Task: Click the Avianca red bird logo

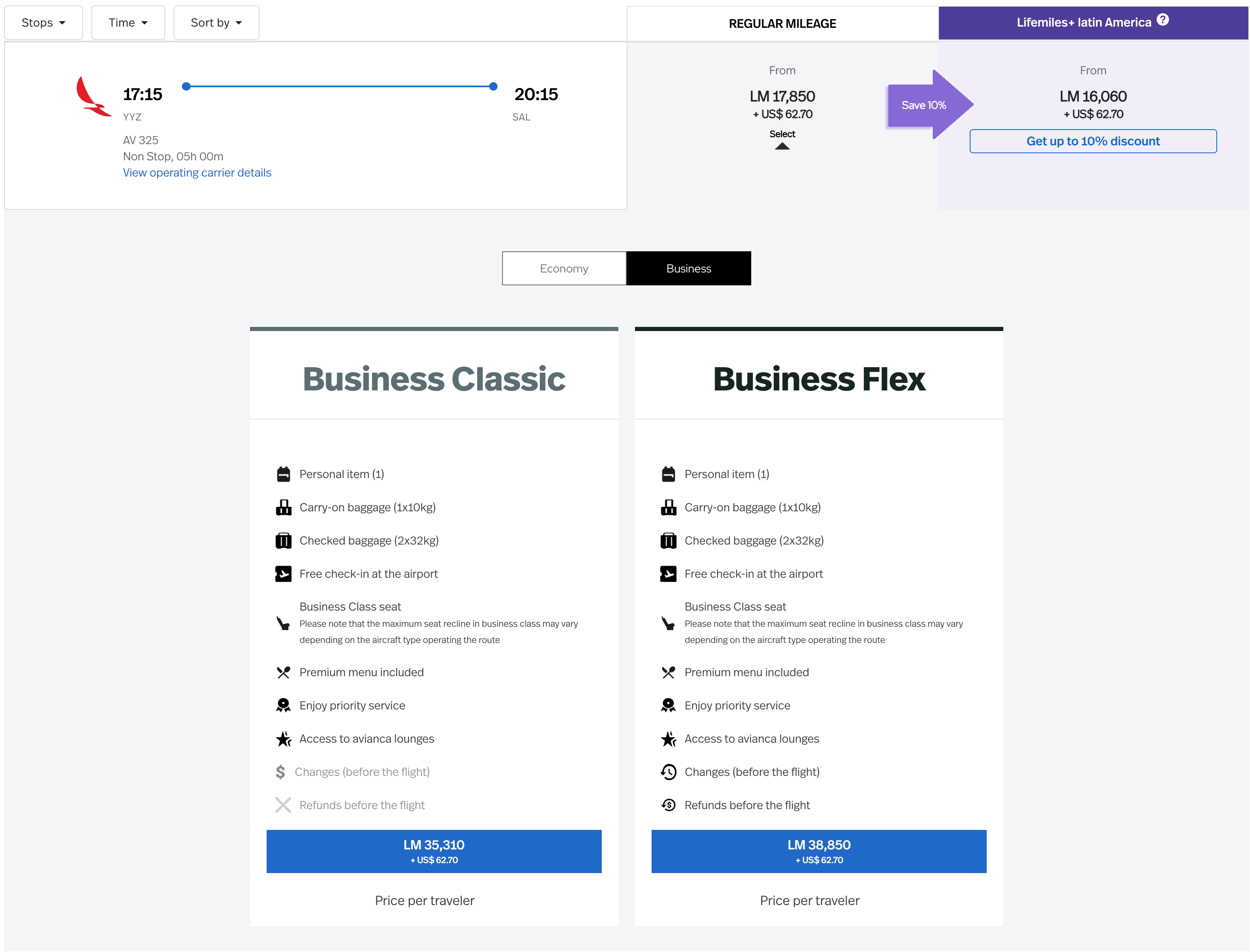Action: (93, 96)
